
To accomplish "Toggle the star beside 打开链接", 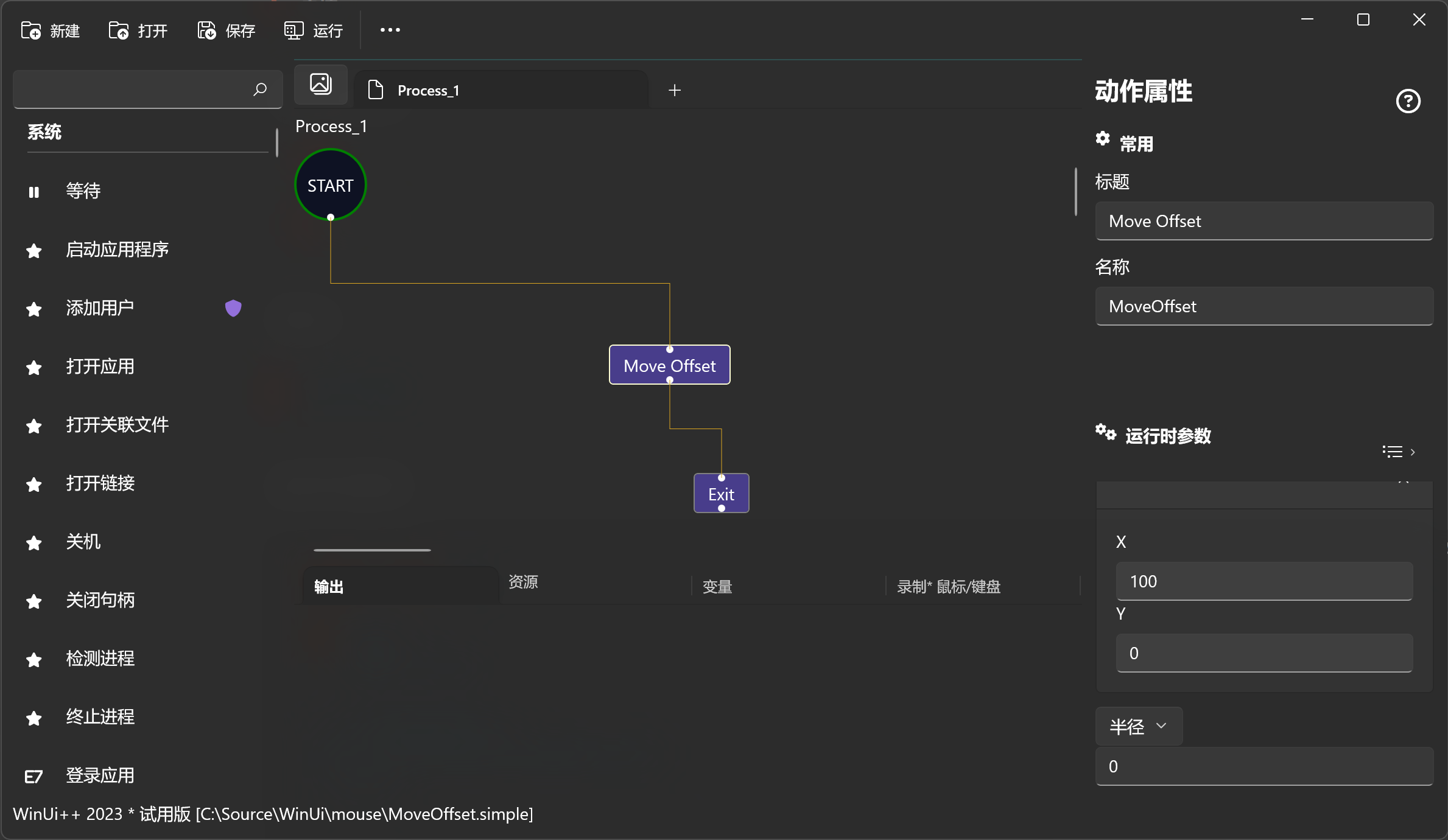I will coord(33,485).
